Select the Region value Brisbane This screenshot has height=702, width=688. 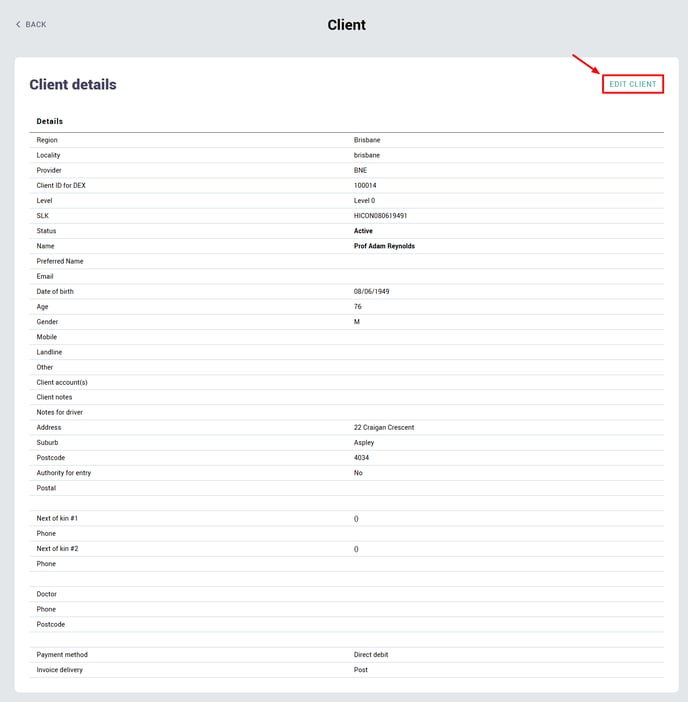click(x=367, y=140)
